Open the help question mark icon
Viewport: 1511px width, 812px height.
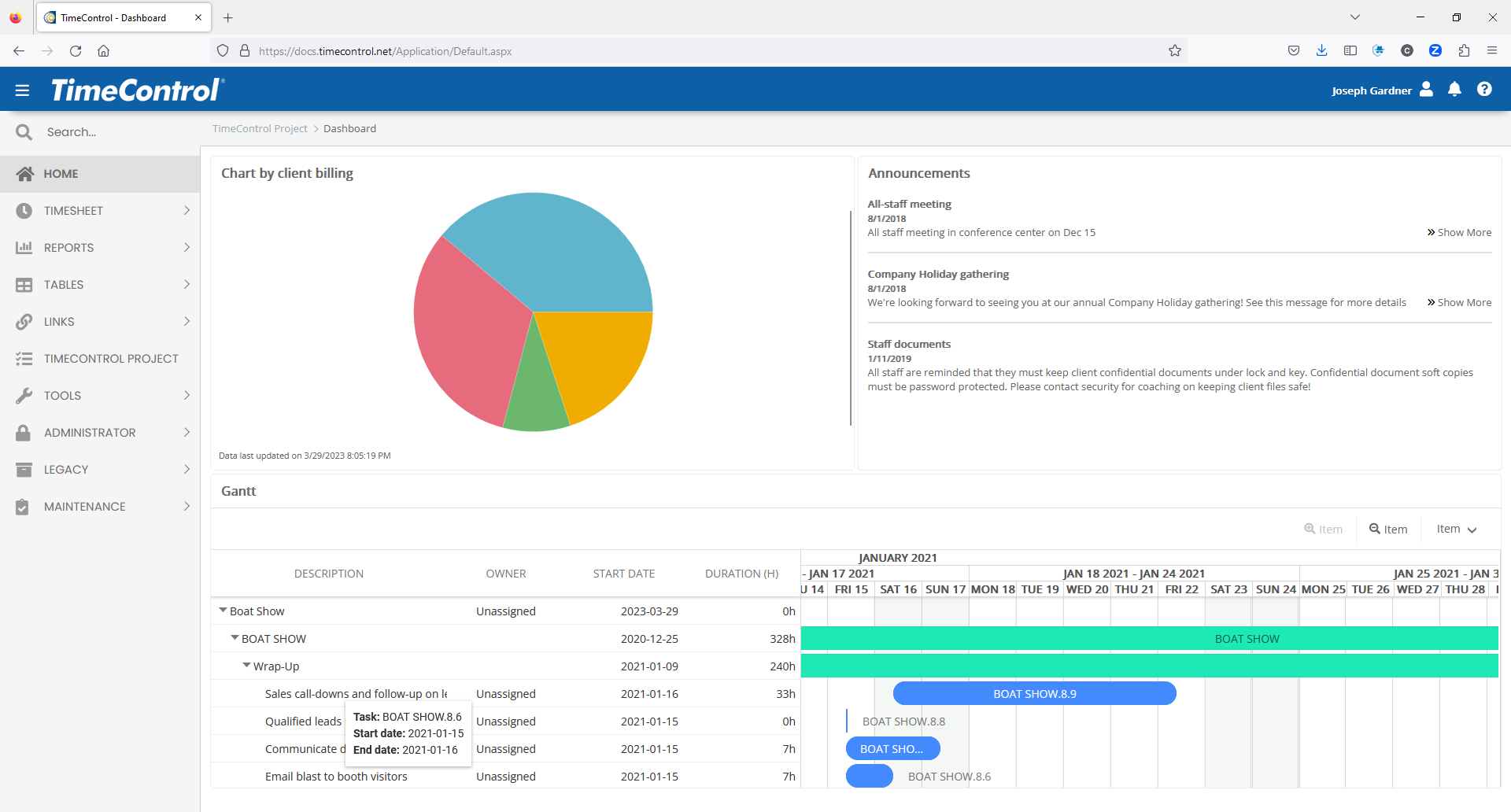[x=1484, y=90]
